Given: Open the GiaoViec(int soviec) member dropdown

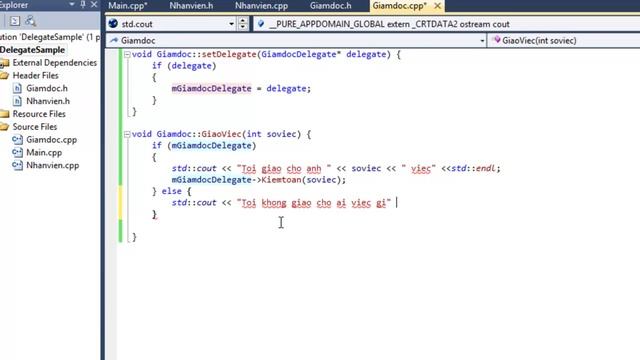Looking at the screenshot, I should 565,40.
